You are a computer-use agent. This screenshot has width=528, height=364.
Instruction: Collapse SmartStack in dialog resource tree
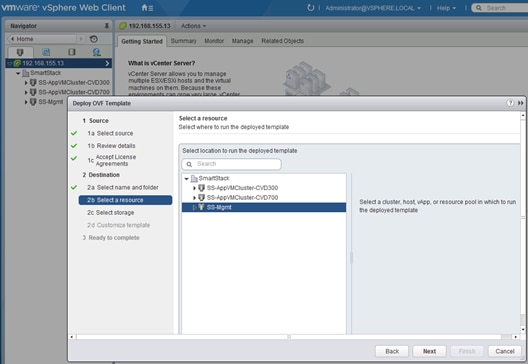click(186, 178)
